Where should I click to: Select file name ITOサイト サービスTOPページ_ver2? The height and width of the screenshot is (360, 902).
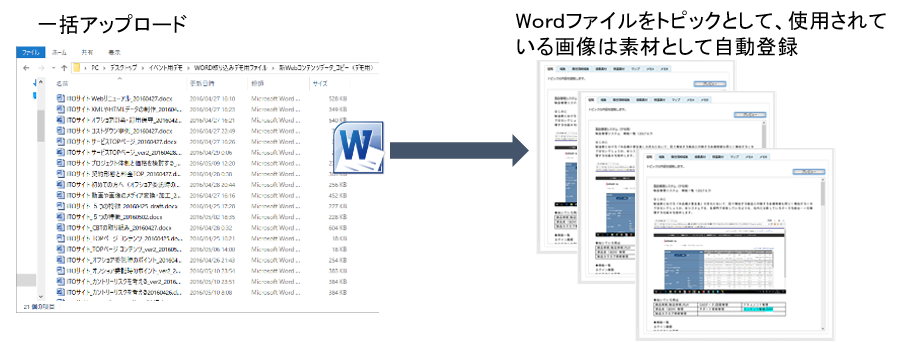click(124, 152)
